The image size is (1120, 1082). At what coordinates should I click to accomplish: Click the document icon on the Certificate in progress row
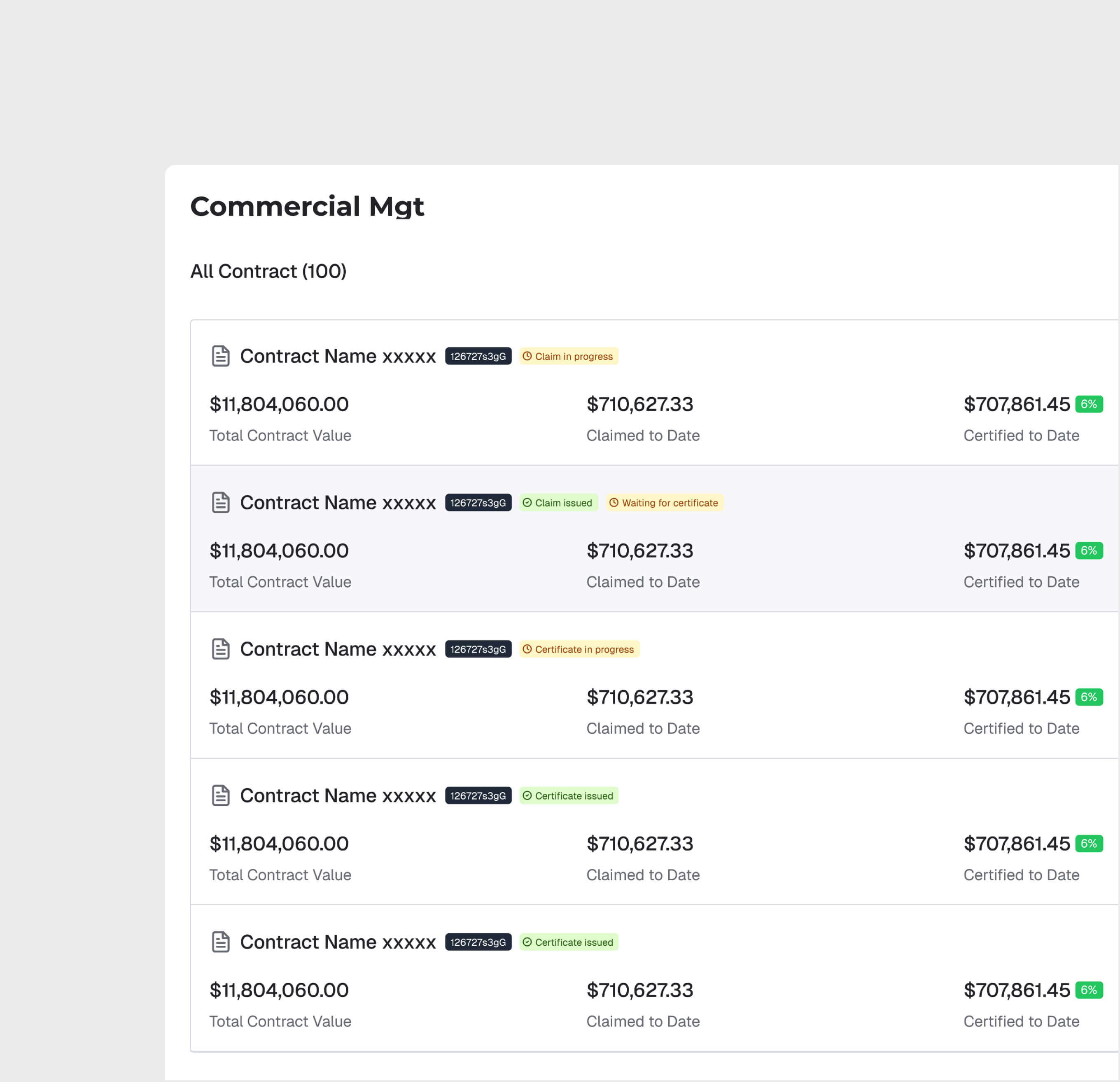click(220, 649)
